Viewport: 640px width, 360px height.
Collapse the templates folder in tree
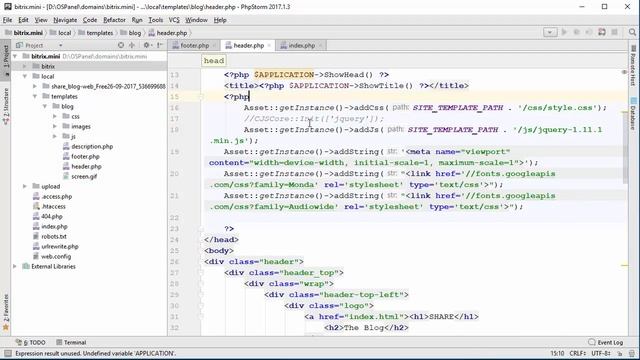(35, 96)
